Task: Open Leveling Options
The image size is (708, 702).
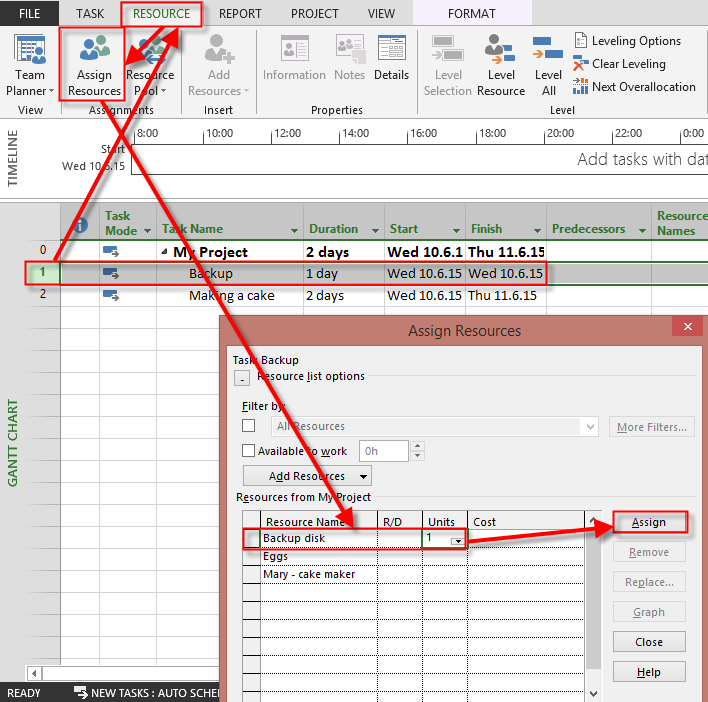Action: [627, 41]
